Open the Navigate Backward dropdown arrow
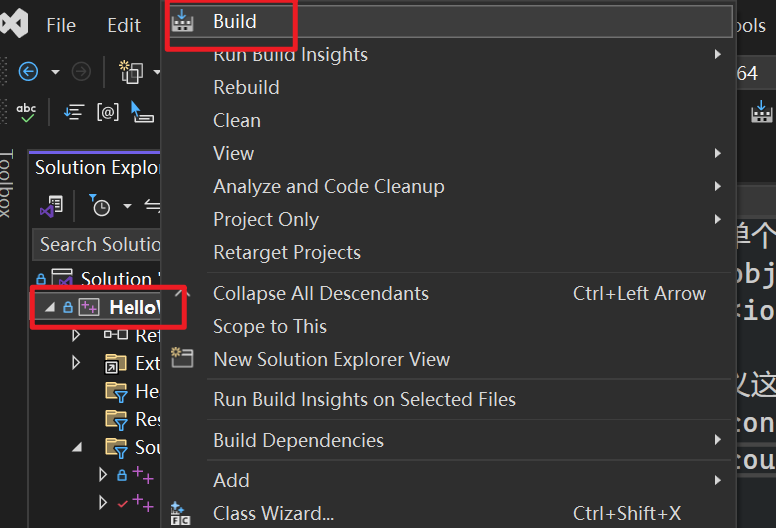The image size is (776, 528). [55, 72]
